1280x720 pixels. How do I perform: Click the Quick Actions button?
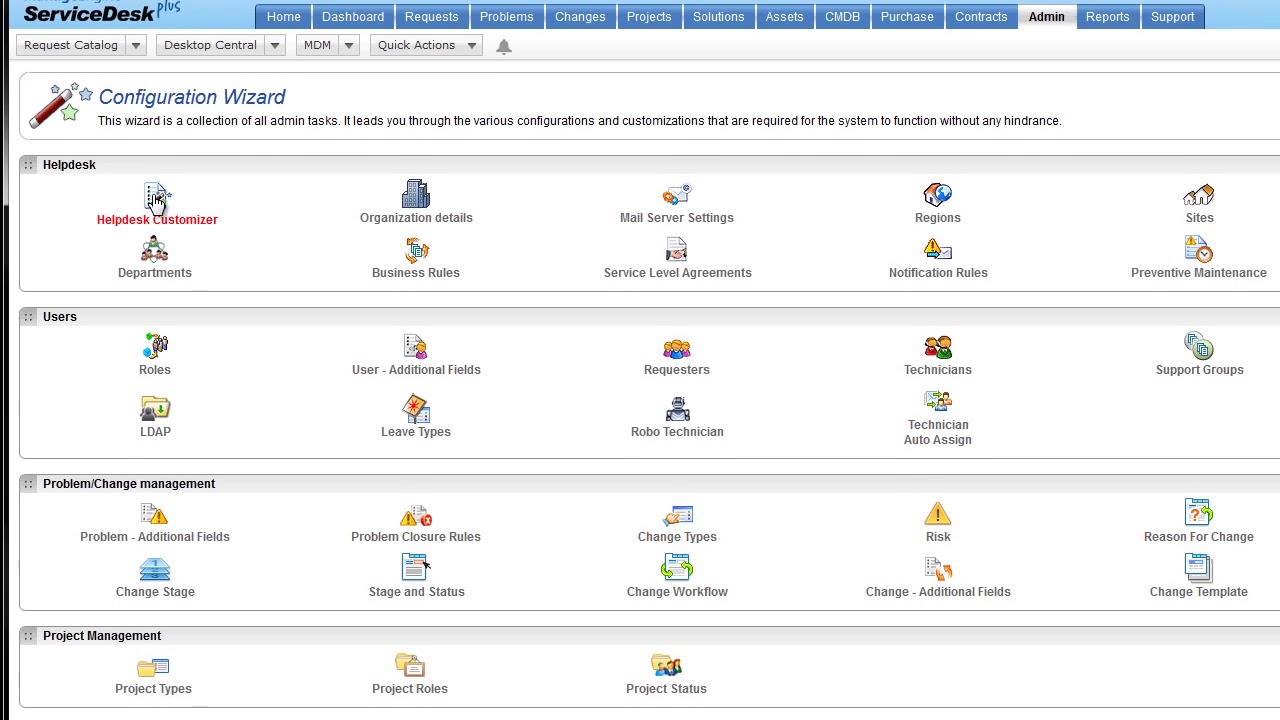pyautogui.click(x=416, y=45)
